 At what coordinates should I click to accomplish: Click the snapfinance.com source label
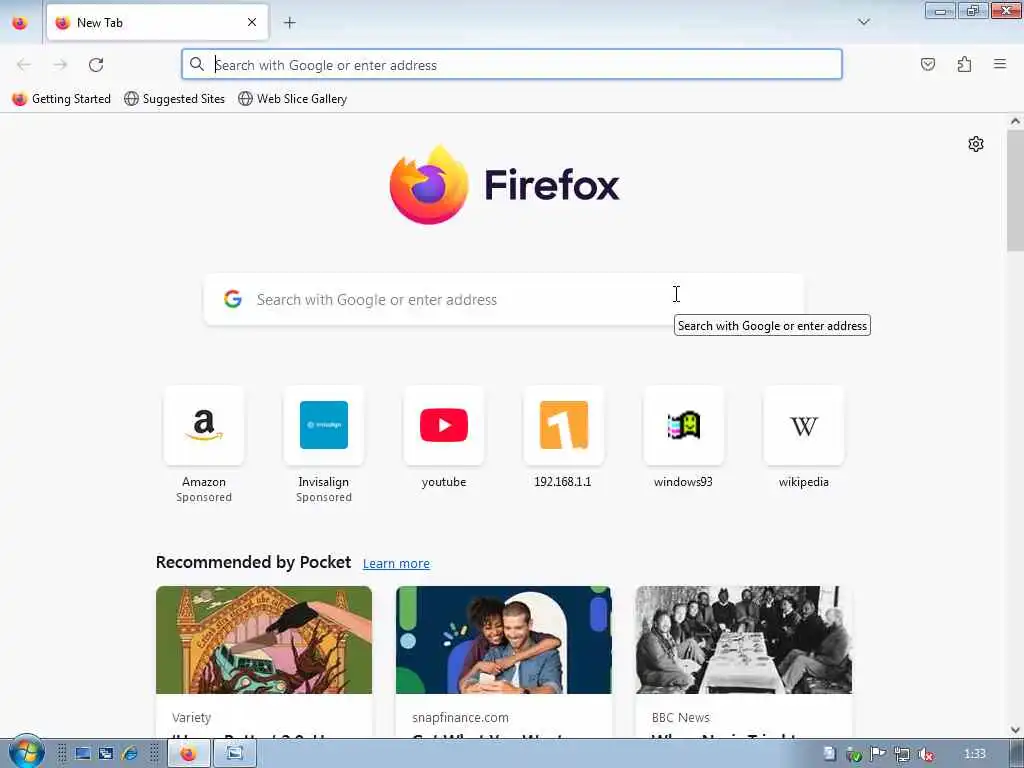pyautogui.click(x=460, y=717)
